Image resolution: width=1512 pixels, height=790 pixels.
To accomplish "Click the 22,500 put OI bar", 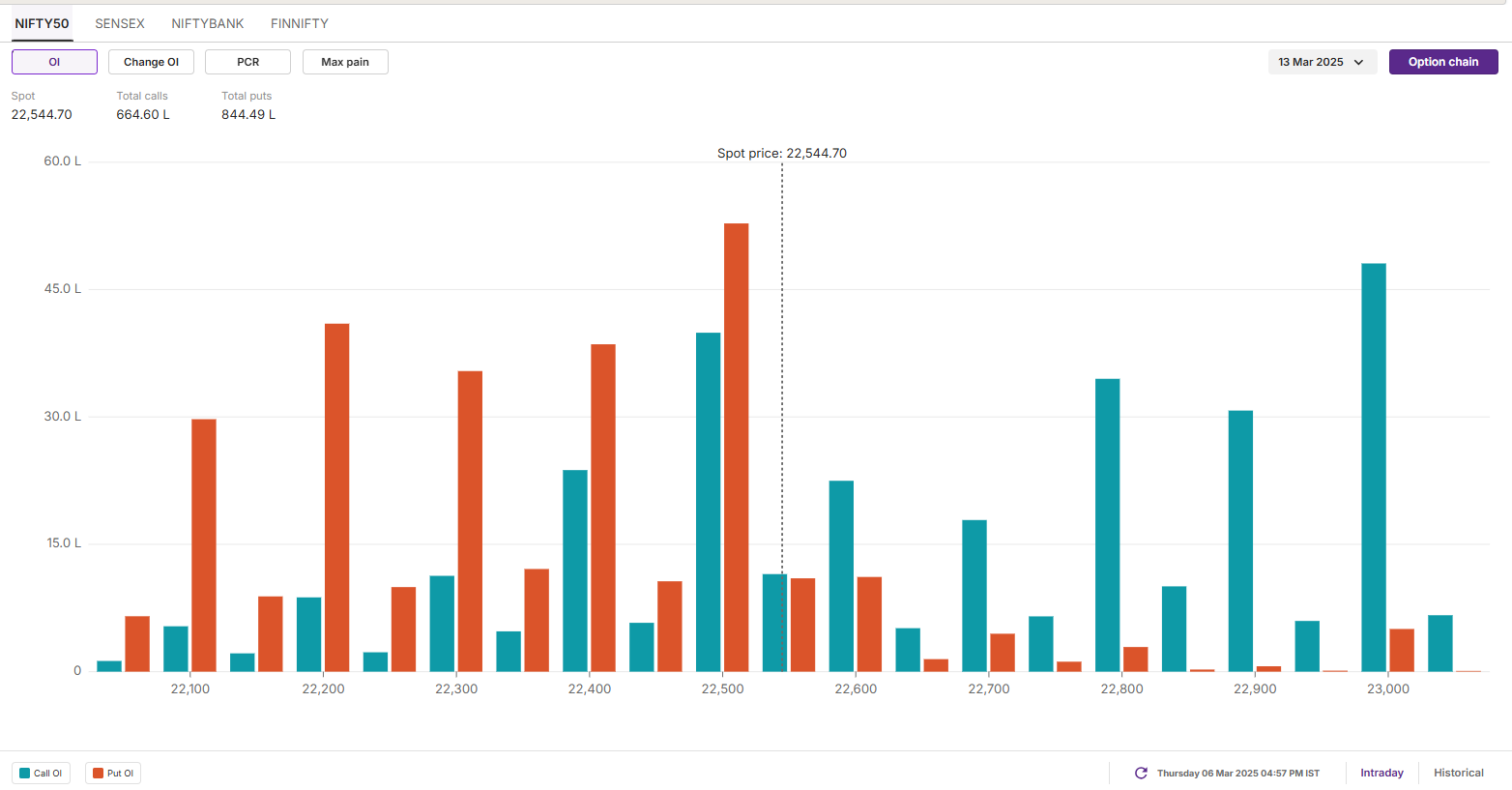I will click(736, 448).
